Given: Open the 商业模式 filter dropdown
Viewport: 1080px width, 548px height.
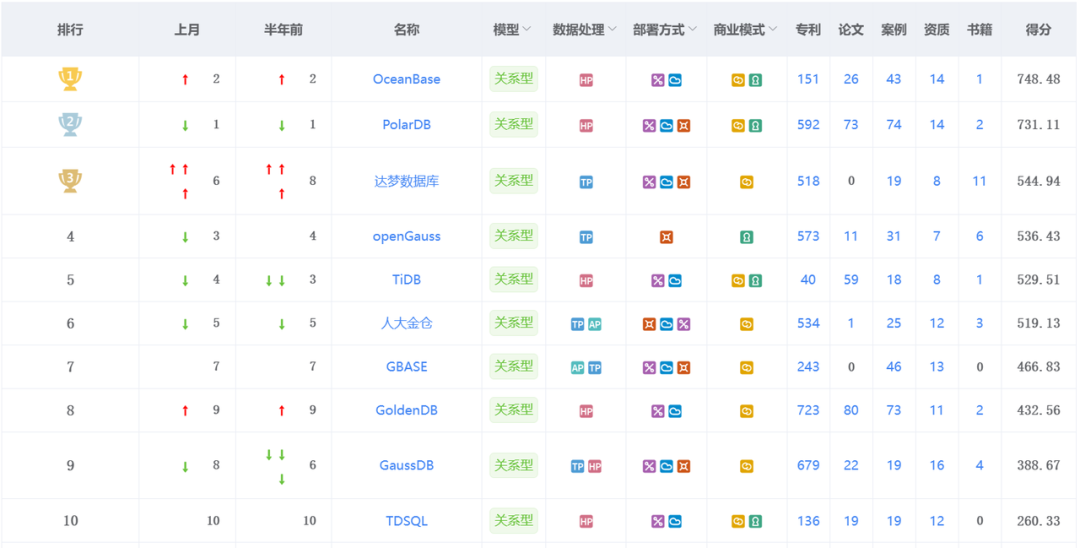Looking at the screenshot, I should pyautogui.click(x=772, y=30).
